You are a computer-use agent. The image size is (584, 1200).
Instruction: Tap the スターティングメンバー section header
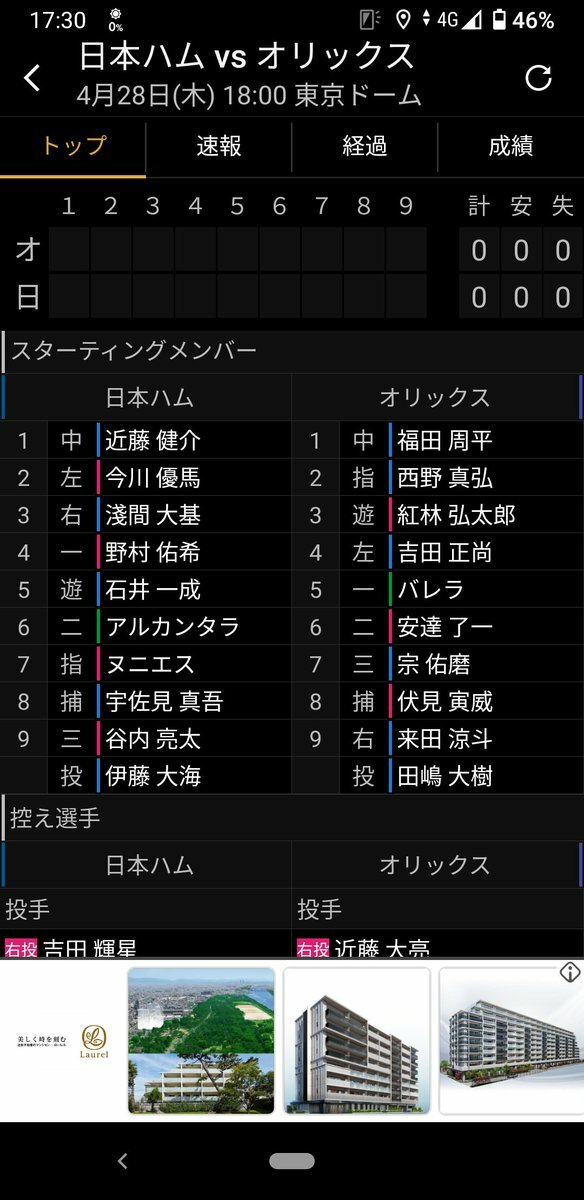tap(134, 351)
